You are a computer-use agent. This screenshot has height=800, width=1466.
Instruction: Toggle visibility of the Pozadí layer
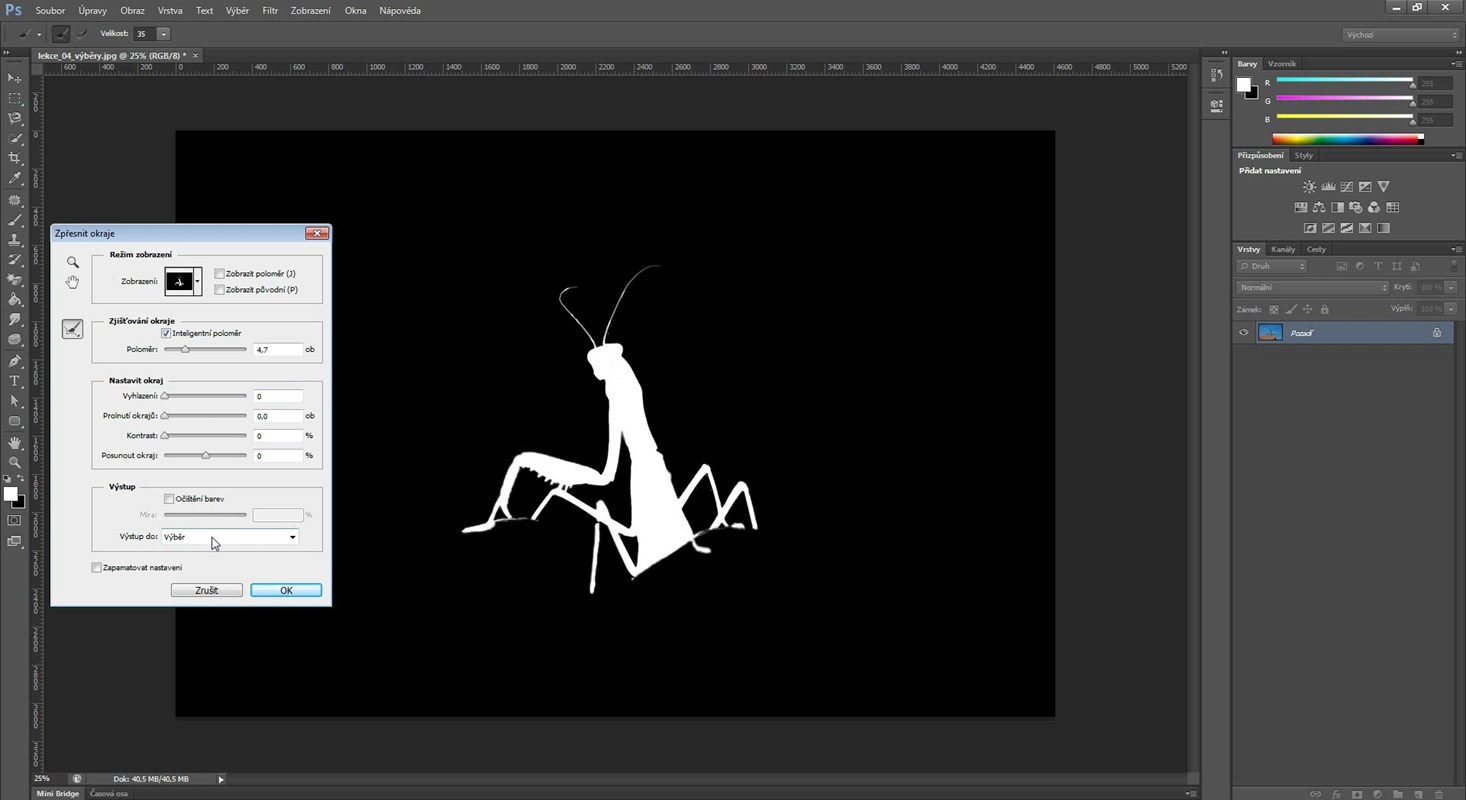pyautogui.click(x=1243, y=333)
